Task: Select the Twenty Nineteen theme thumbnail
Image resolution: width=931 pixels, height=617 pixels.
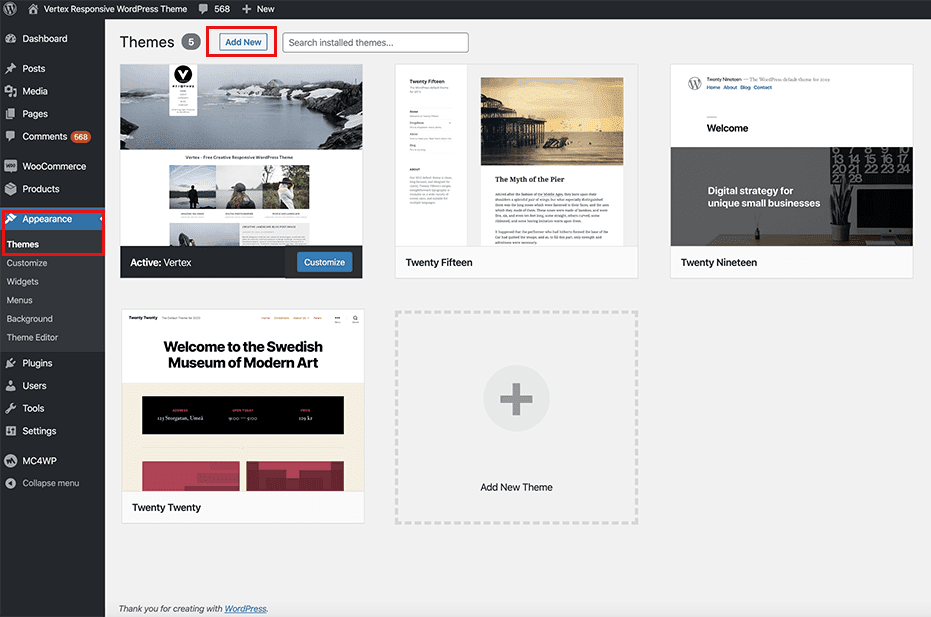Action: [791, 155]
